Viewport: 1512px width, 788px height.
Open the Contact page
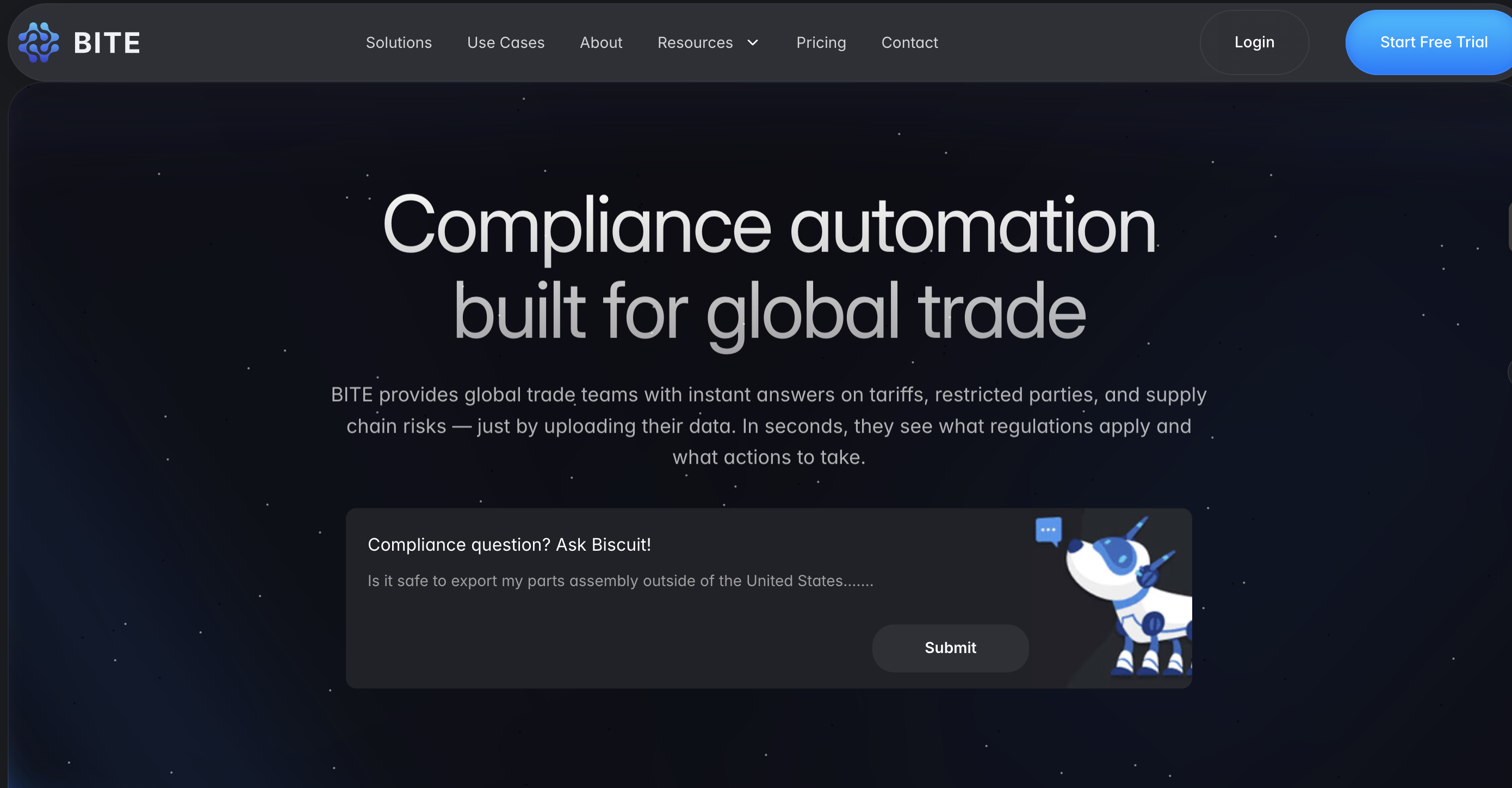pos(909,42)
